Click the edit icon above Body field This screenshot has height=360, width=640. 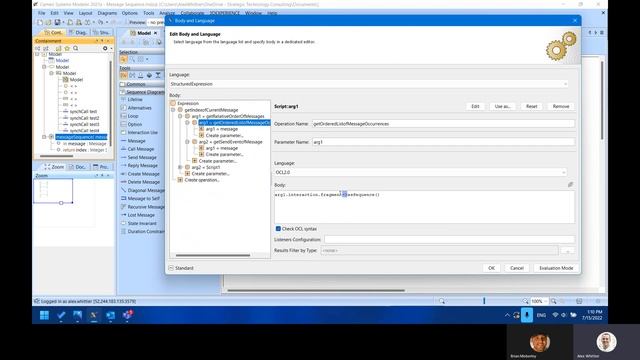[570, 184]
